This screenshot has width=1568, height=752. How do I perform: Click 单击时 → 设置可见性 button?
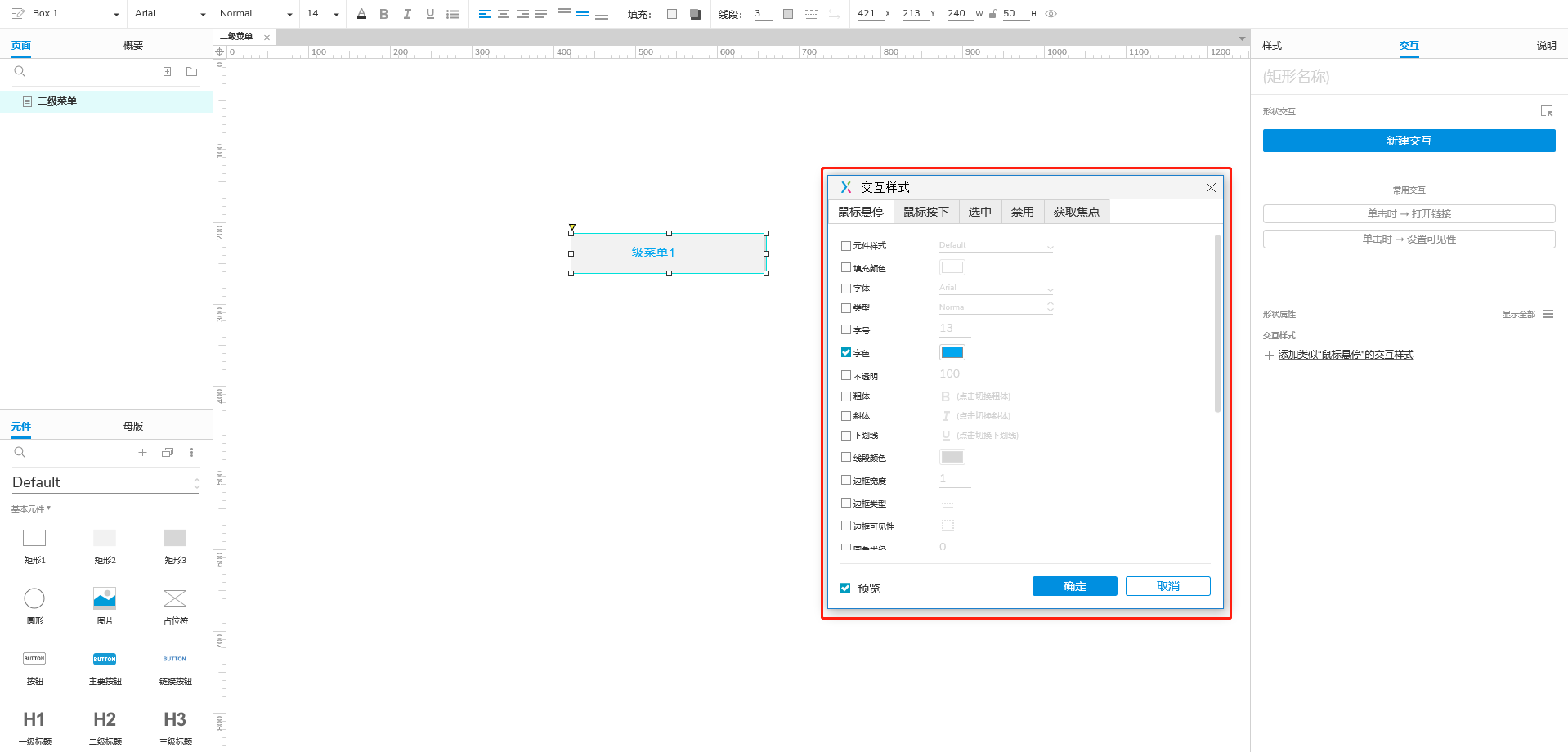1409,239
